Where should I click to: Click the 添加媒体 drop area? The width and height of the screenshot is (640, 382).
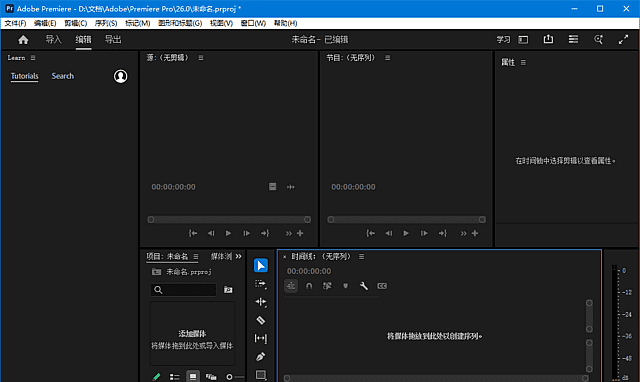point(192,333)
